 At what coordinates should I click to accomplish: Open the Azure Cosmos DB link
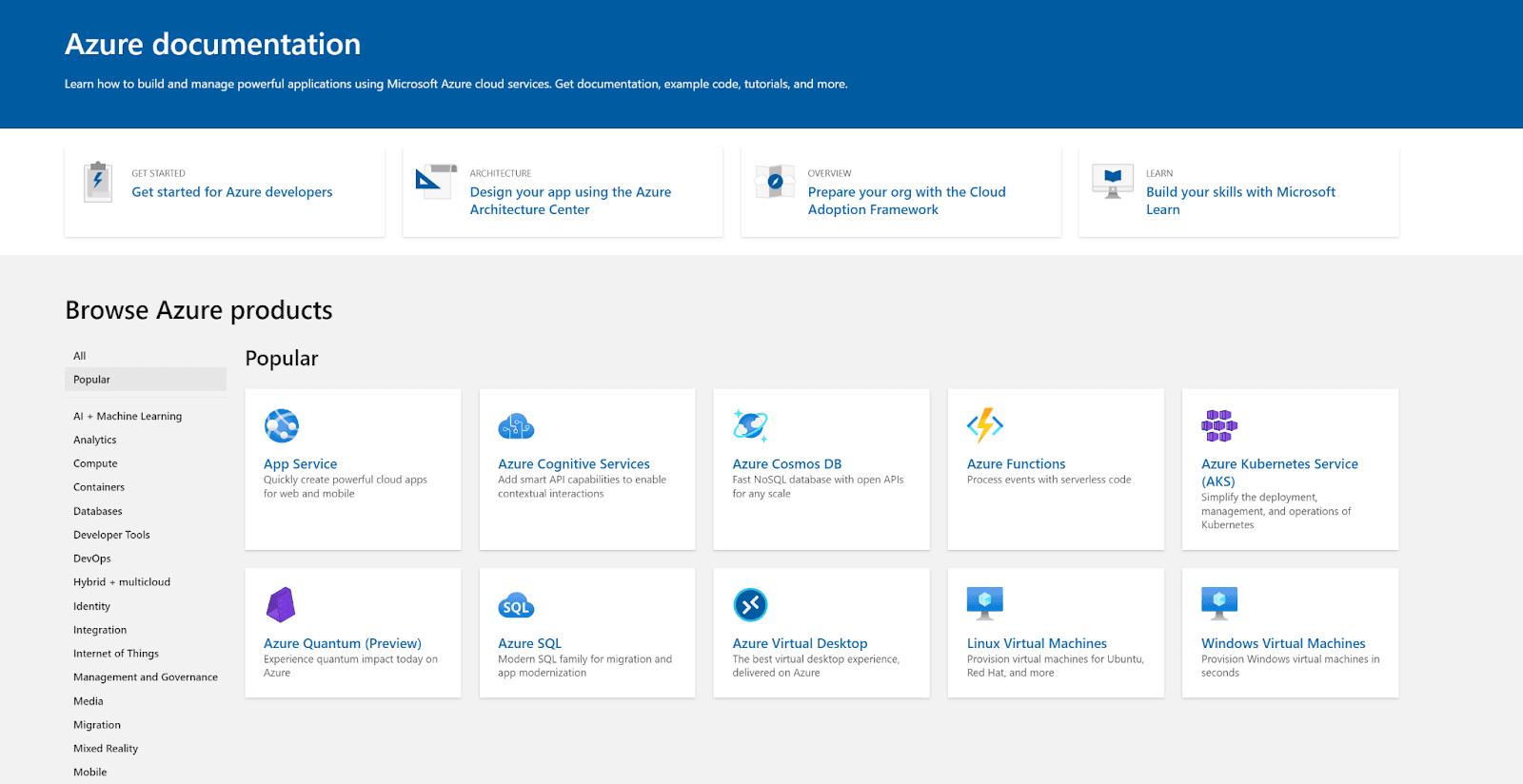pos(787,464)
